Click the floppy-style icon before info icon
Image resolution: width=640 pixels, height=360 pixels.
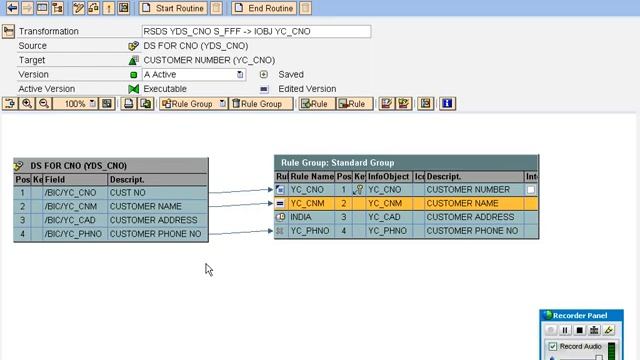click(425, 104)
